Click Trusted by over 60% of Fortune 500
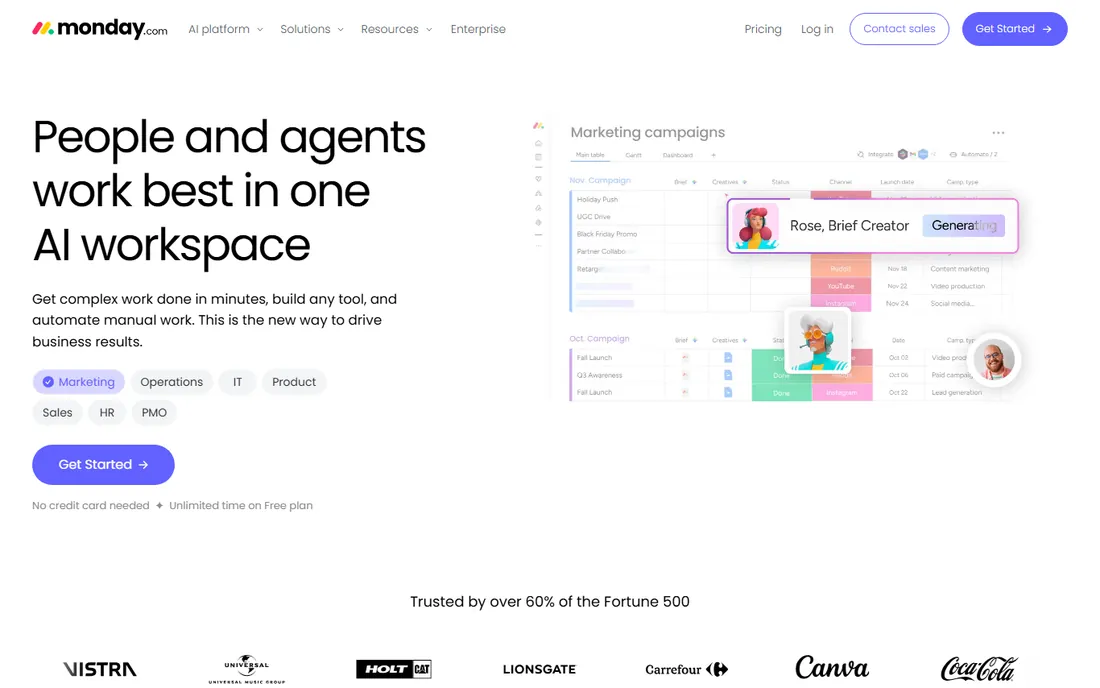 pos(550,602)
